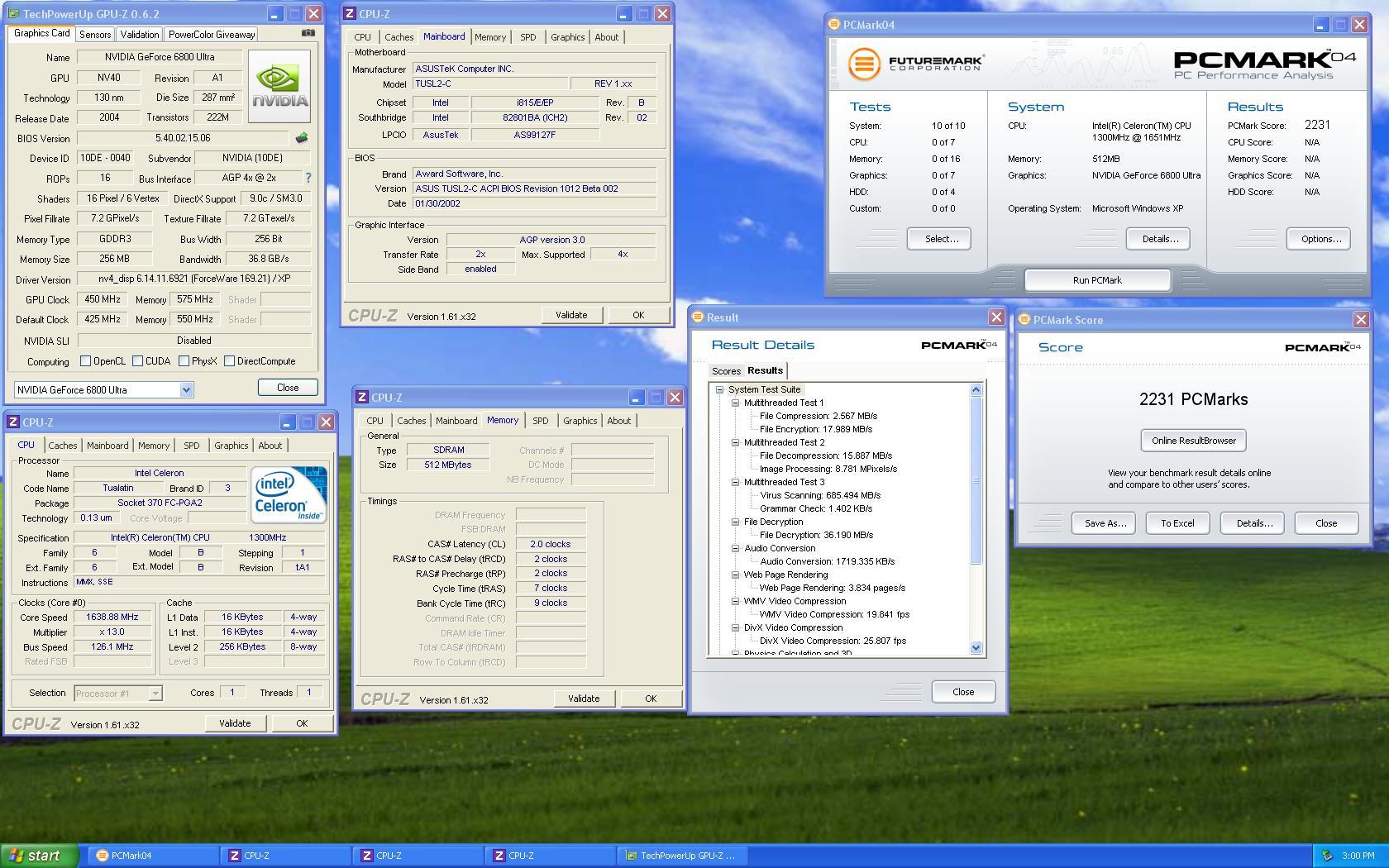Click the BIOS Version 5.40.02.15.06 field

point(183,138)
